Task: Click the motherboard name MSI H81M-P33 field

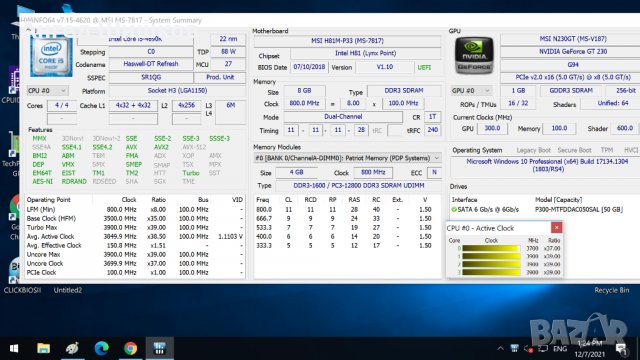Action: coord(347,41)
